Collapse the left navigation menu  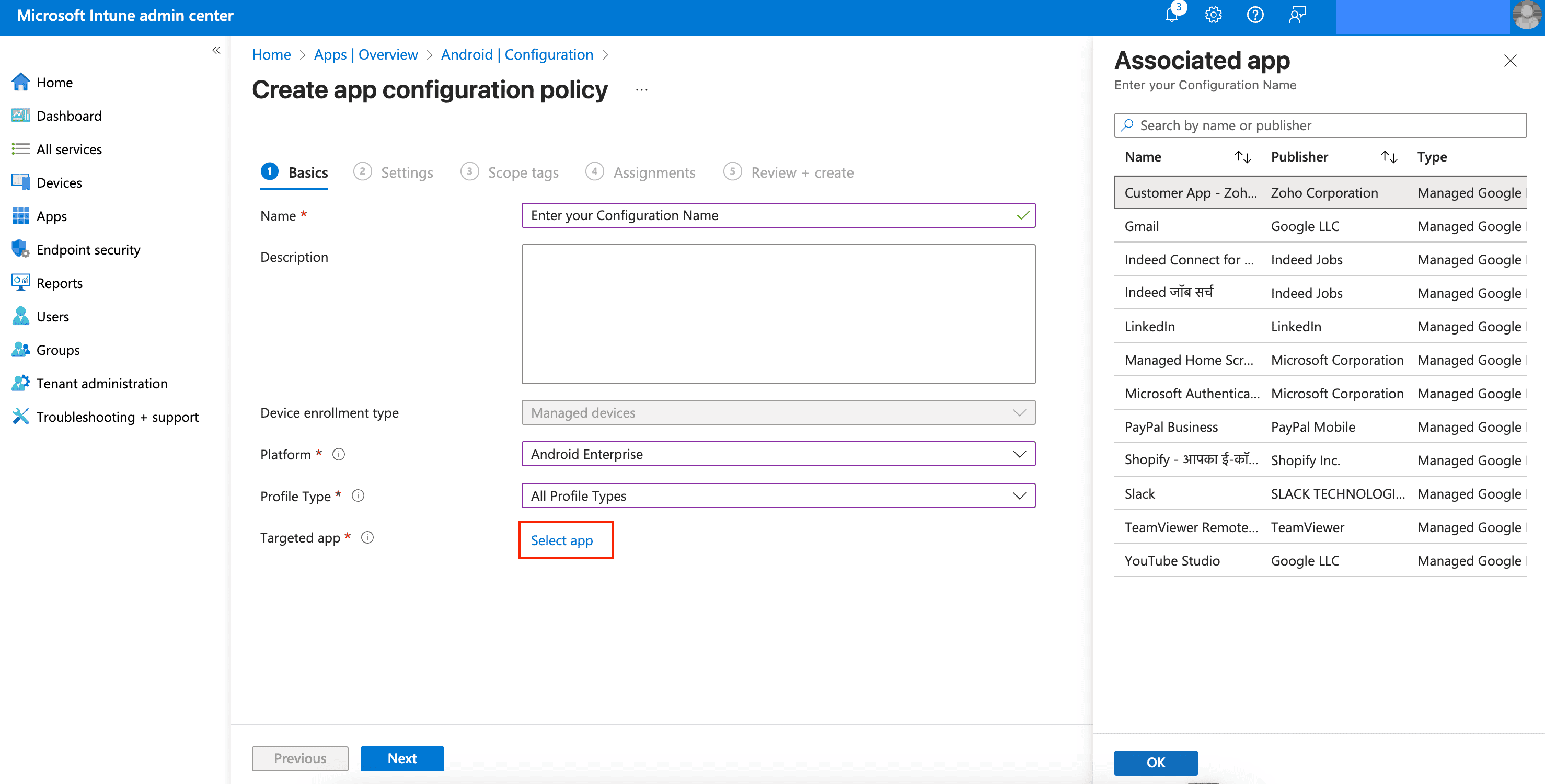pyautogui.click(x=216, y=50)
